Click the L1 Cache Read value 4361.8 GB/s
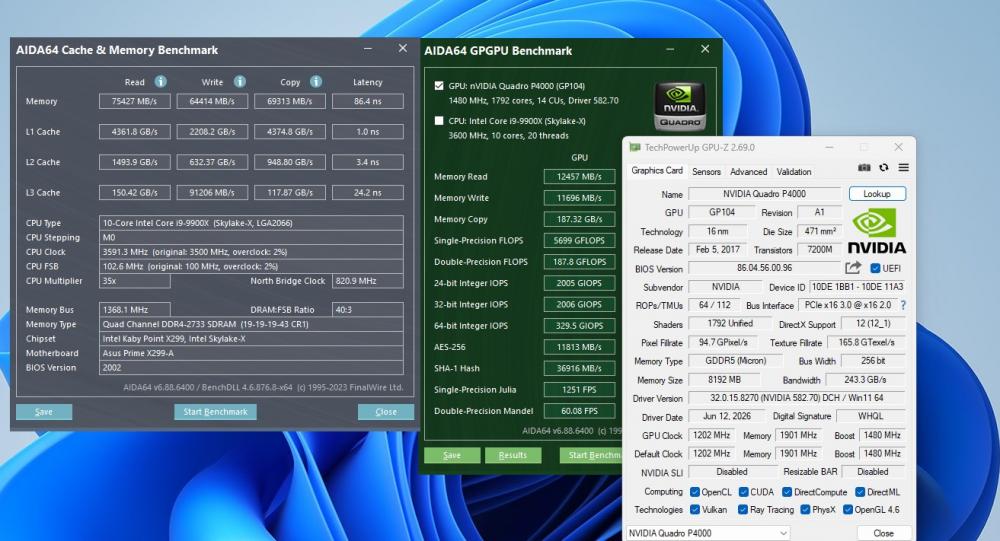Viewport: 1000px width, 541px height. (135, 132)
